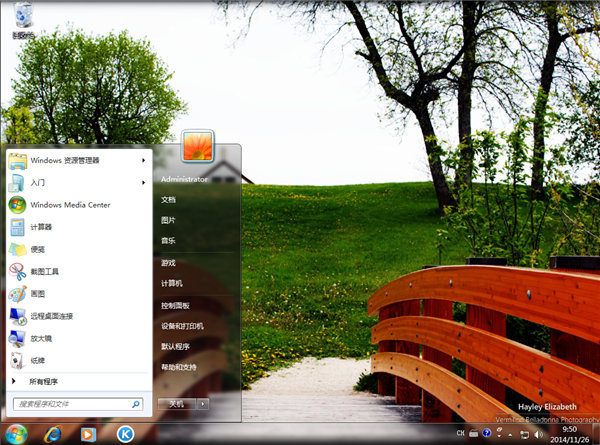Open 设备和打印机 devices and printers
This screenshot has height=445, width=600.
point(182,326)
